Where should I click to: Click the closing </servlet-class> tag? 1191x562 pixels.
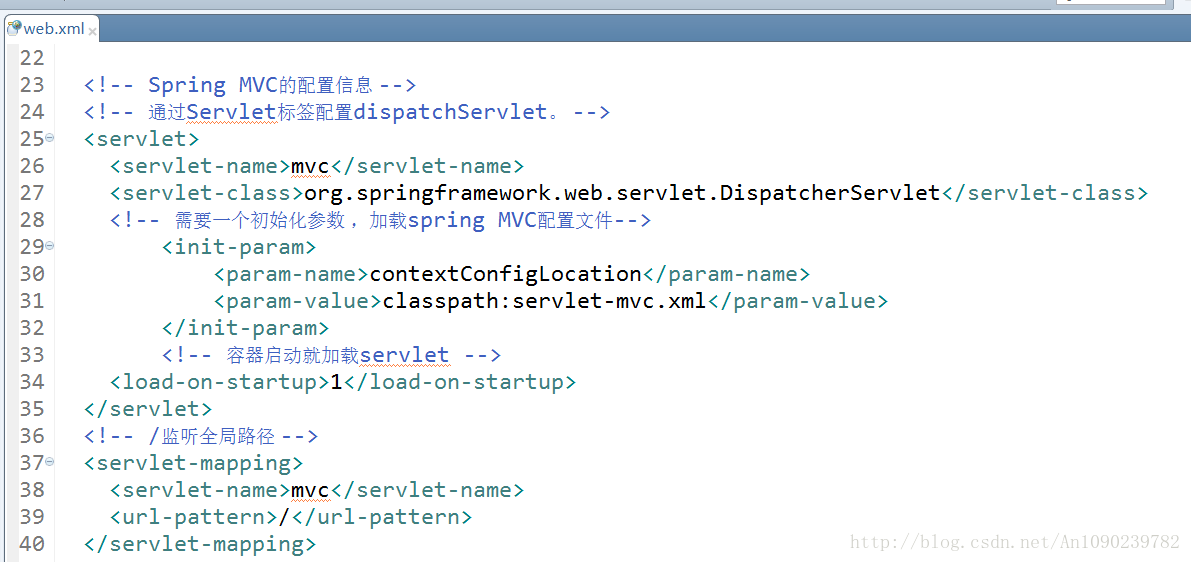point(1044,193)
